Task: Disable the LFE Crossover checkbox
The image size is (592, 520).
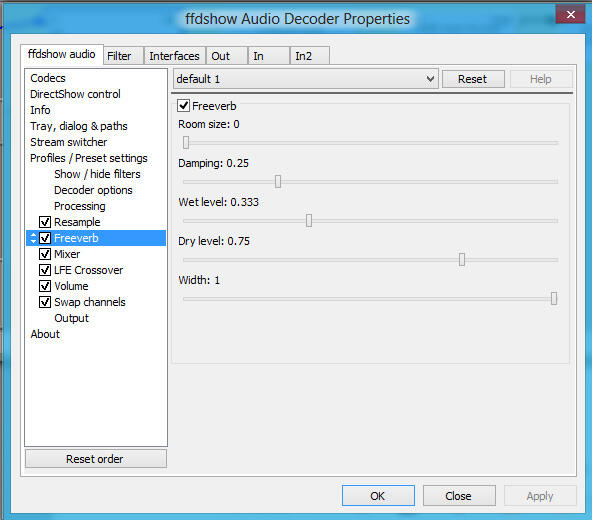Action: 45,270
